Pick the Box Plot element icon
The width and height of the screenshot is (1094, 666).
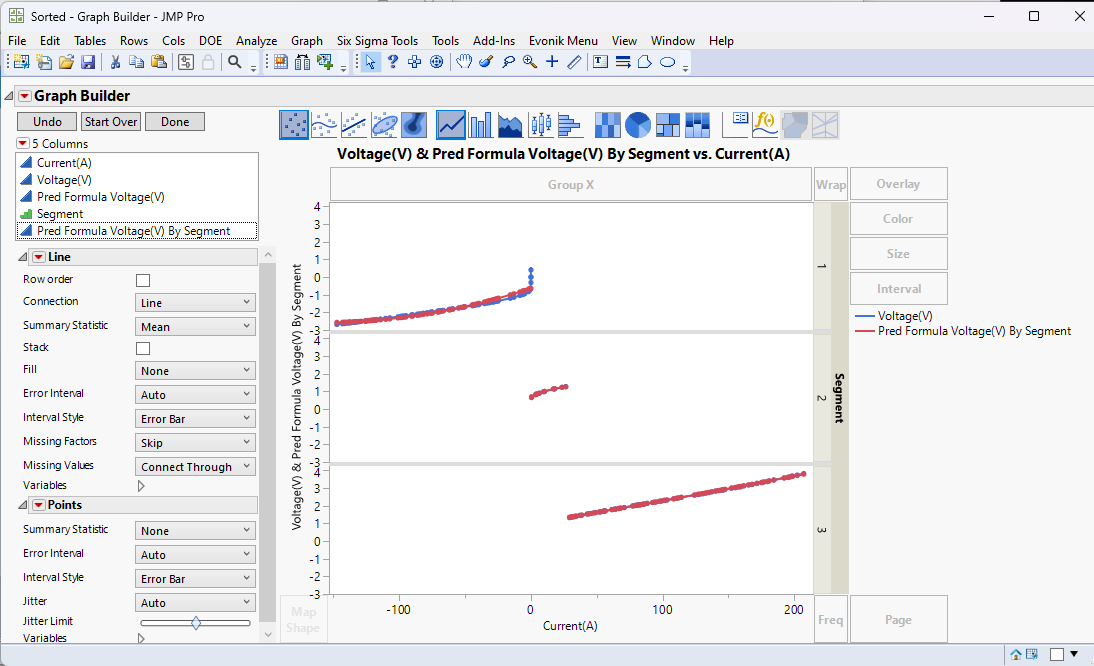click(x=540, y=125)
